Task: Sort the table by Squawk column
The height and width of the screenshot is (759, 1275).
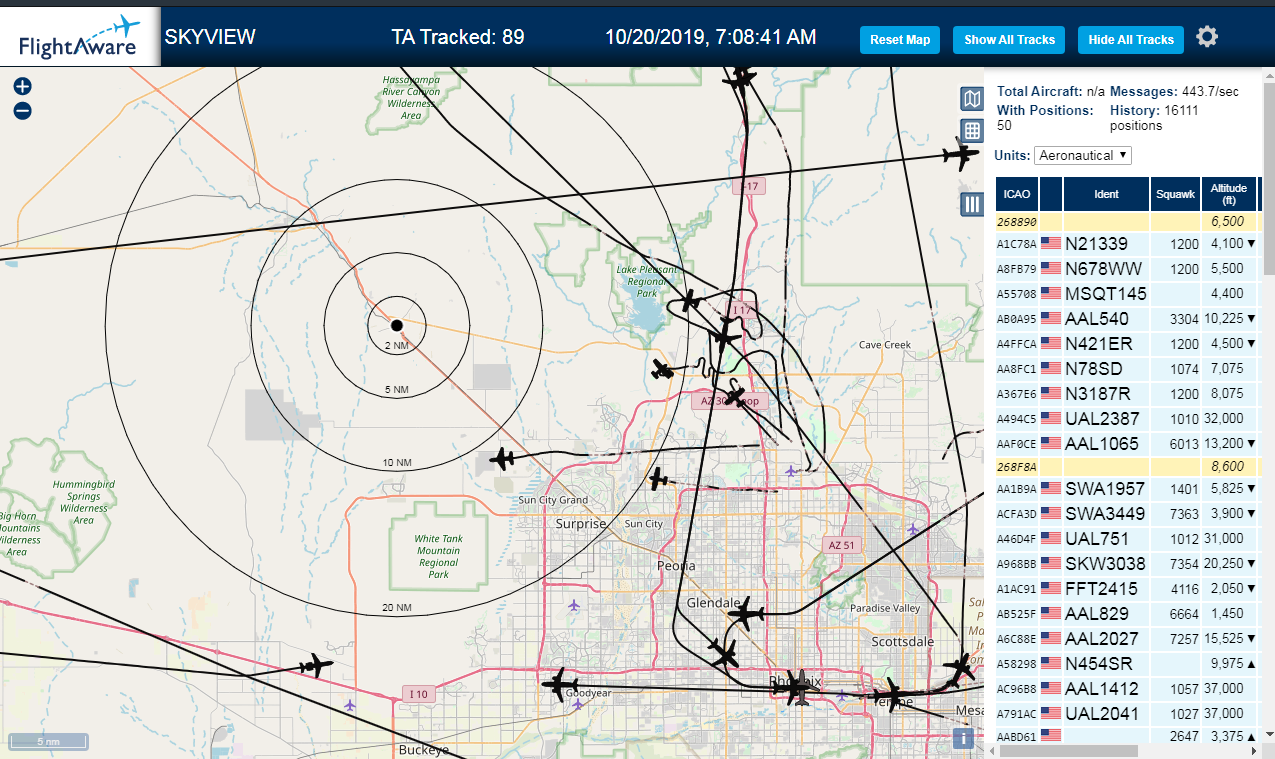Action: (x=1174, y=194)
